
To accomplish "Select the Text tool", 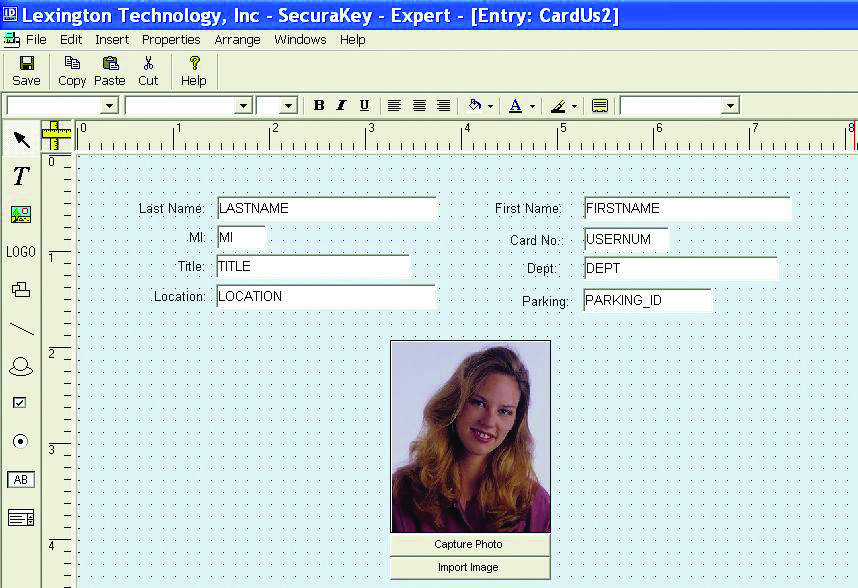I will tap(21, 176).
